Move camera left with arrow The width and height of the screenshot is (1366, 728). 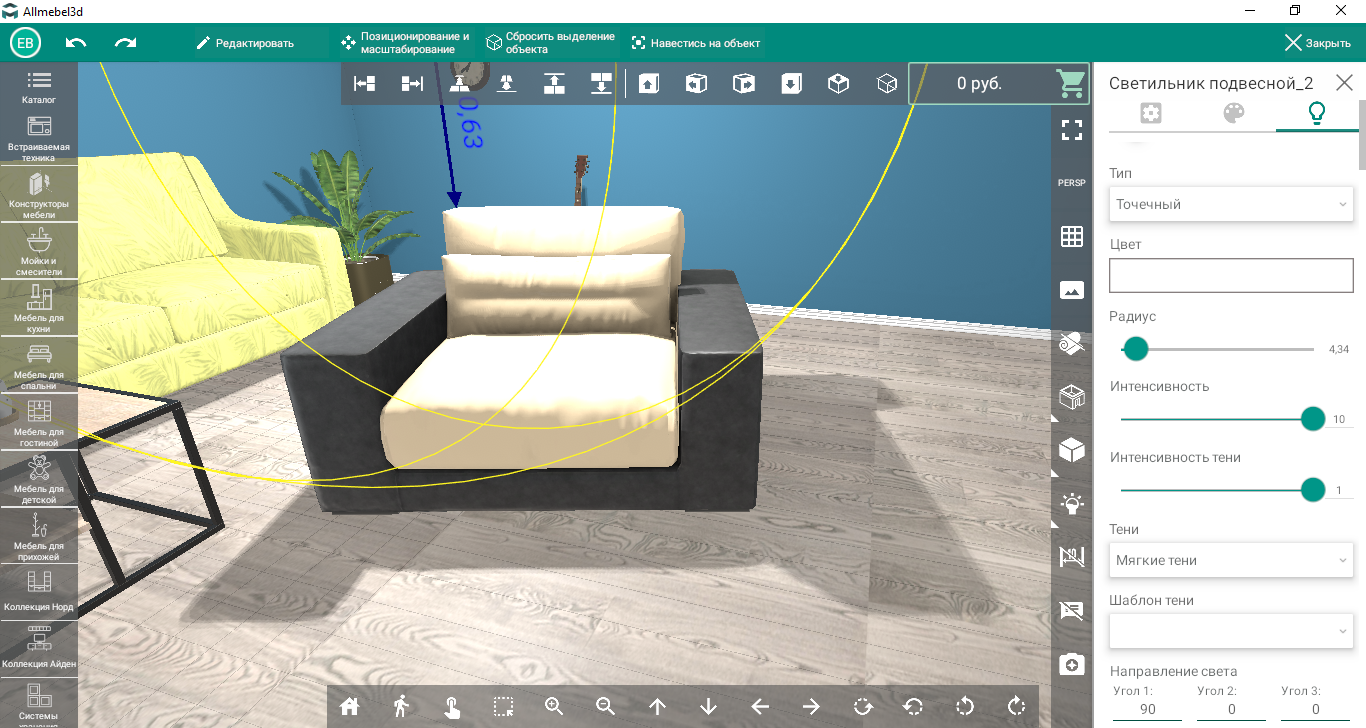coord(760,706)
